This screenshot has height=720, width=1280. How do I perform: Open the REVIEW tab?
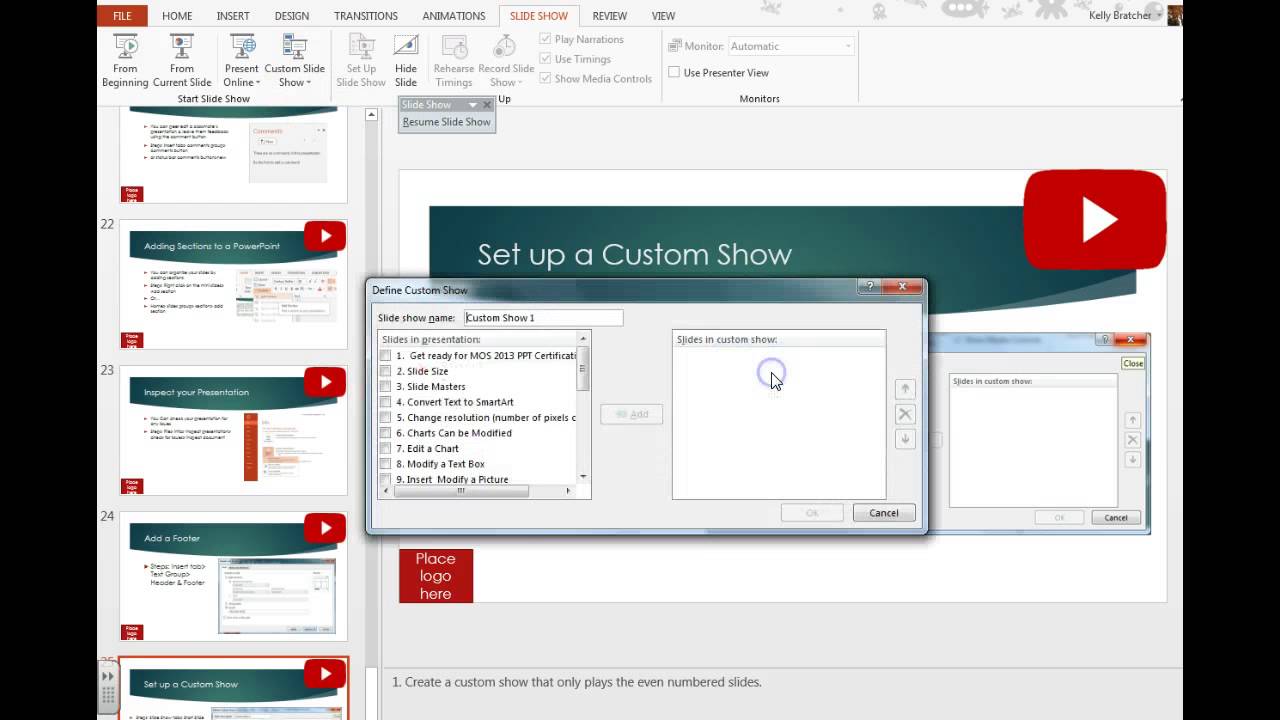coord(610,16)
